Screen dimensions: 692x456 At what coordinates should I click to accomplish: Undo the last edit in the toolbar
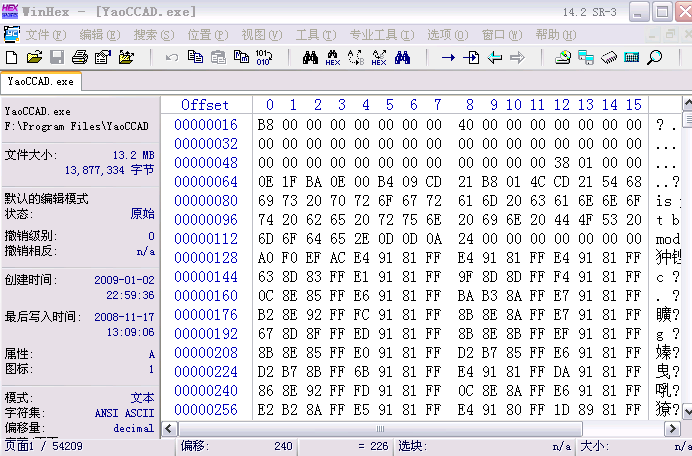[172, 57]
